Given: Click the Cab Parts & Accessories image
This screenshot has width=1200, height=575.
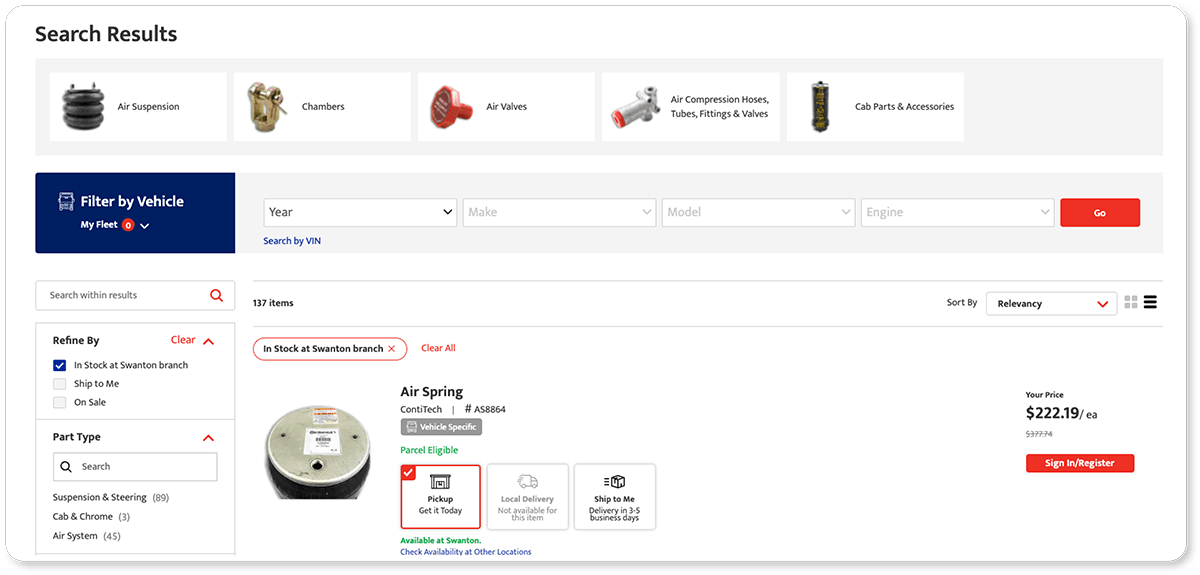Looking at the screenshot, I should (821, 107).
